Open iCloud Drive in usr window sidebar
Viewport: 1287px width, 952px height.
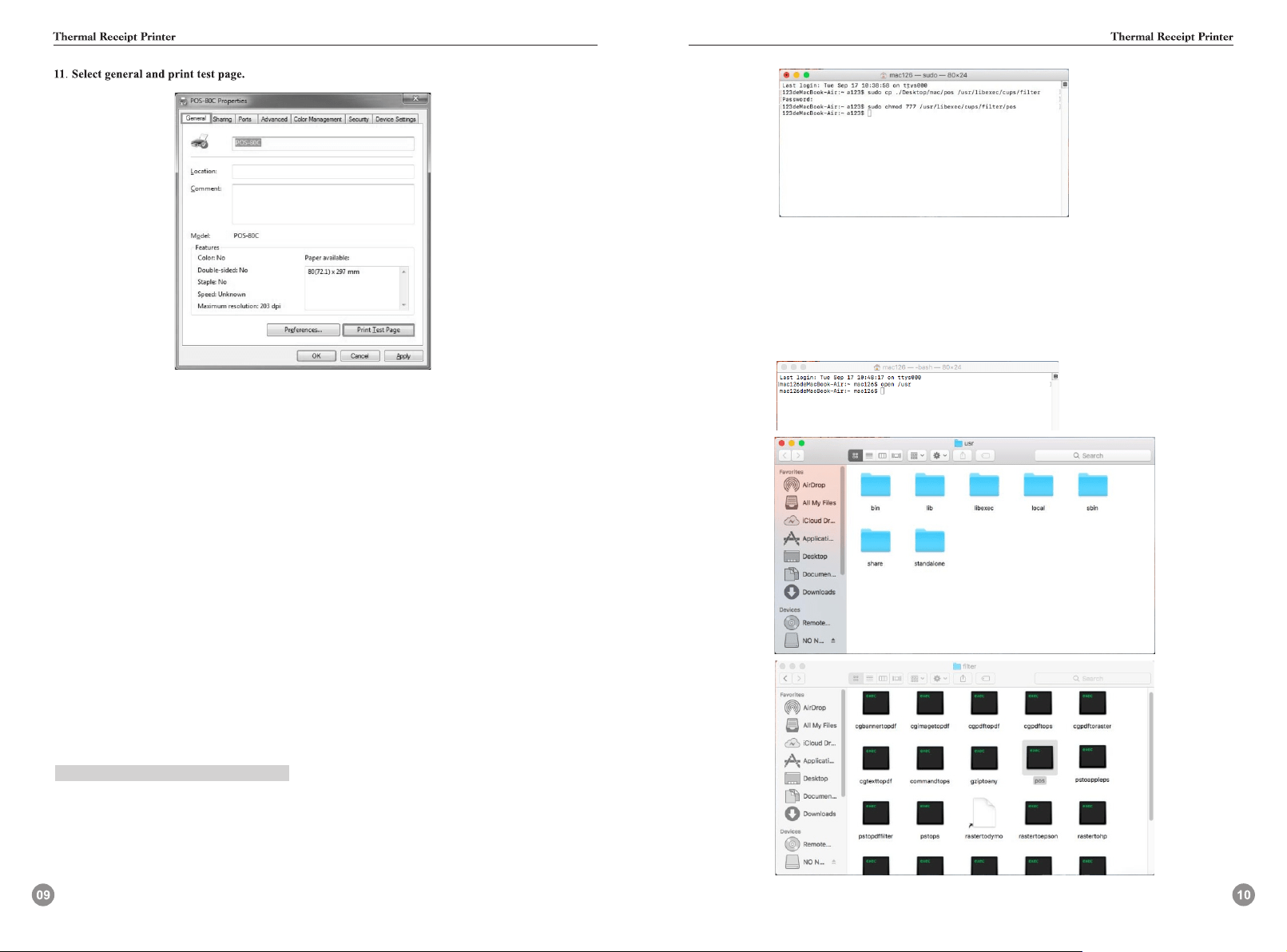(x=809, y=521)
